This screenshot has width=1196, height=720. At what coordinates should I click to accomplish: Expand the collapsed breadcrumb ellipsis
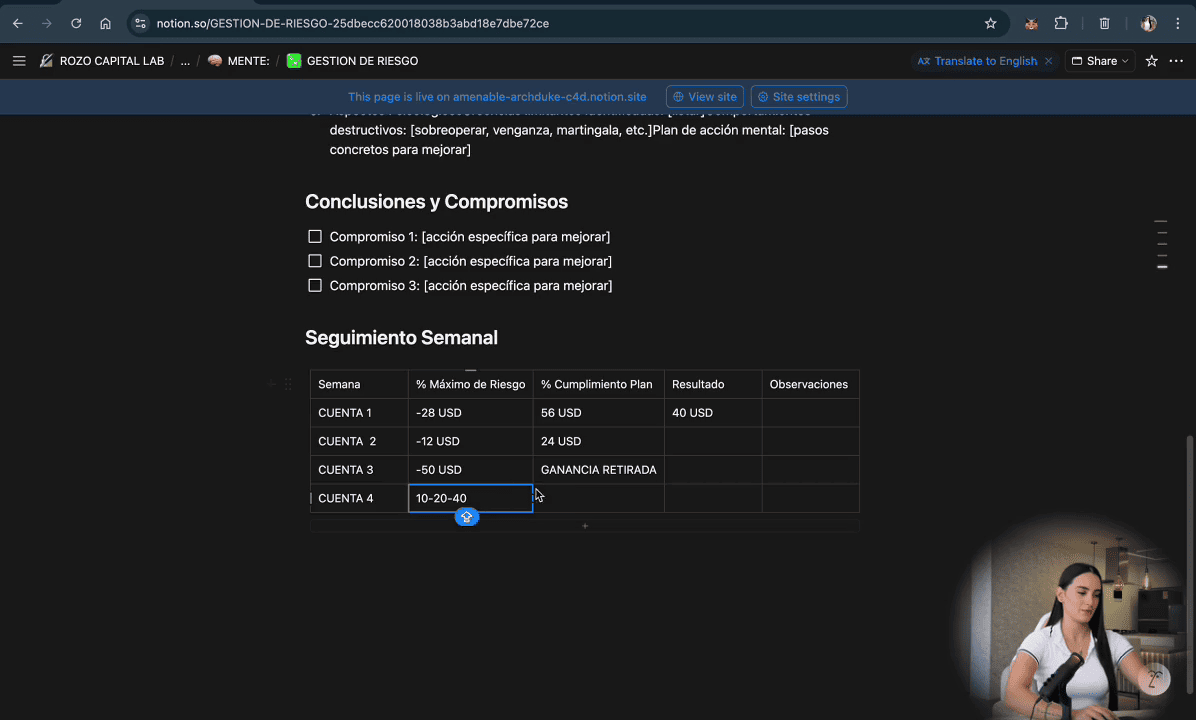(x=185, y=61)
